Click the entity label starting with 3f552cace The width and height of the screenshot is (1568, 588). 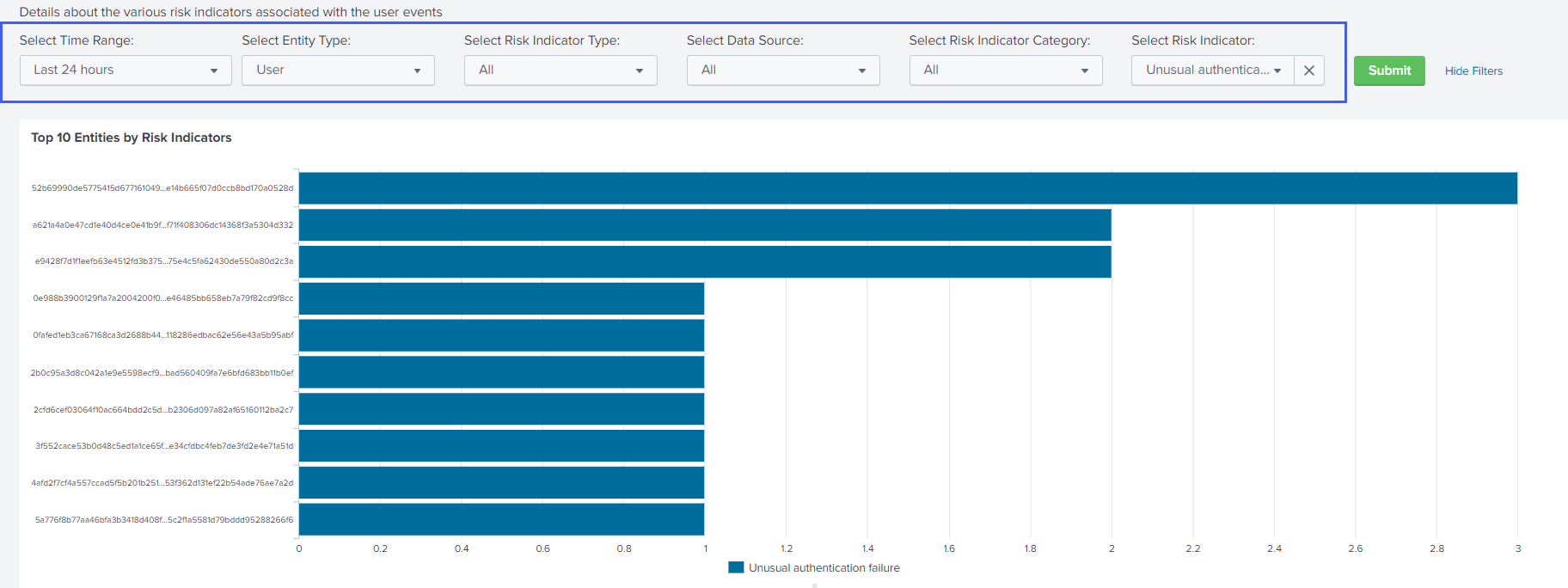164,446
